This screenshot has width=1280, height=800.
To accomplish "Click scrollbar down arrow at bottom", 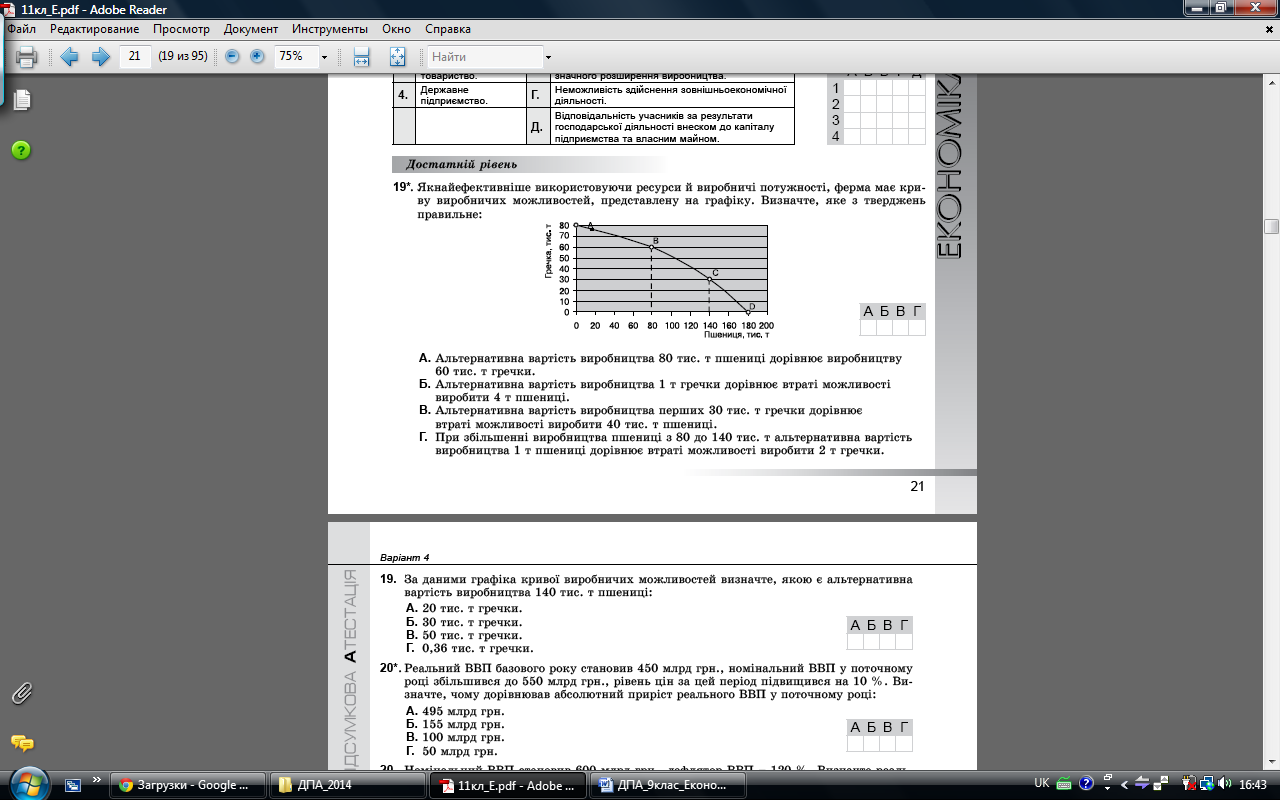I will pos(1271,762).
